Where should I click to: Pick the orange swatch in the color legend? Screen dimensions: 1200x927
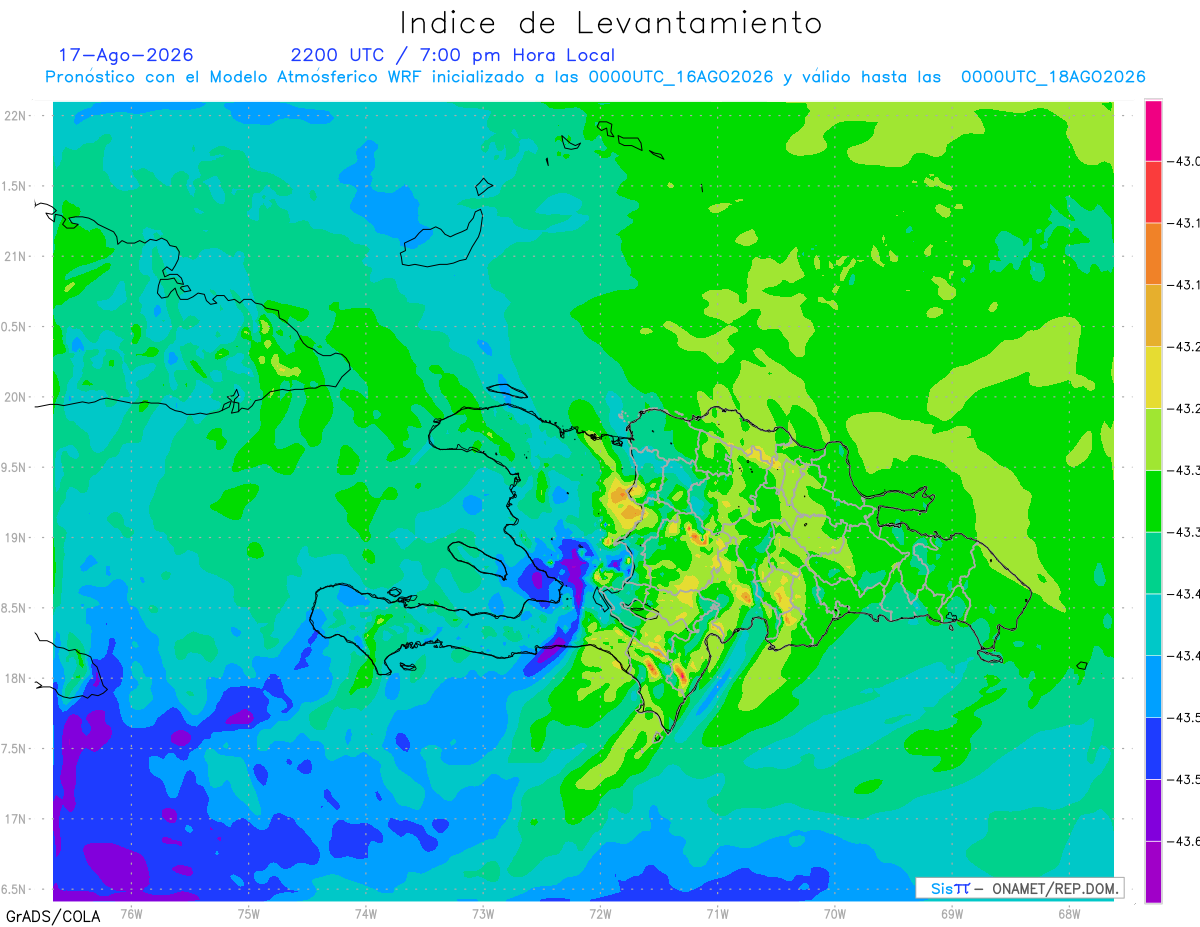(1153, 253)
